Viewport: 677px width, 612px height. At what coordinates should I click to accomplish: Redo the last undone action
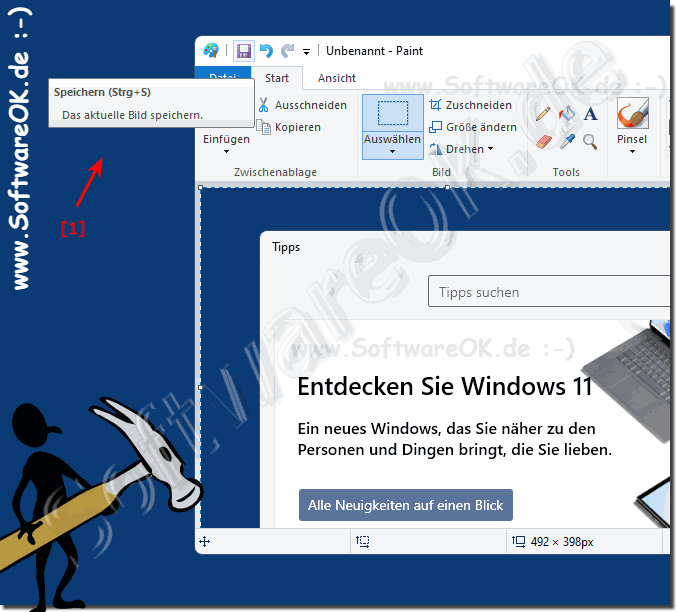click(x=288, y=51)
